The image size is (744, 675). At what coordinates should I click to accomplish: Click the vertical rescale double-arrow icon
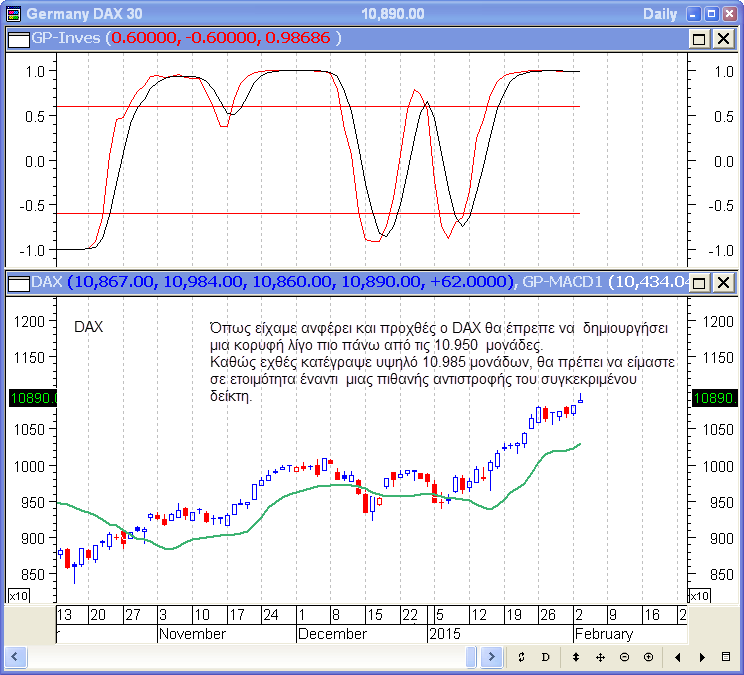pyautogui.click(x=576, y=657)
